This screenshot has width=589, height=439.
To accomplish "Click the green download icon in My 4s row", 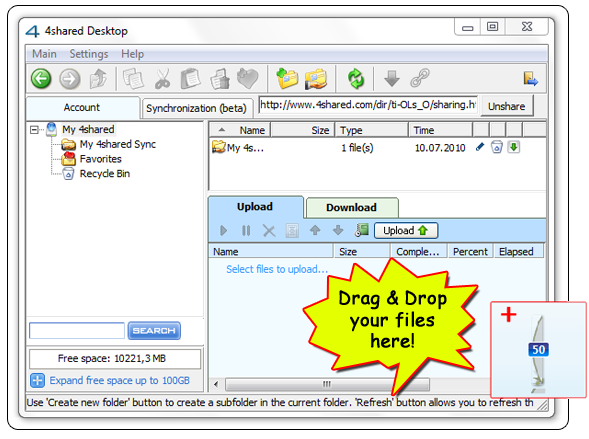I will tap(513, 147).
